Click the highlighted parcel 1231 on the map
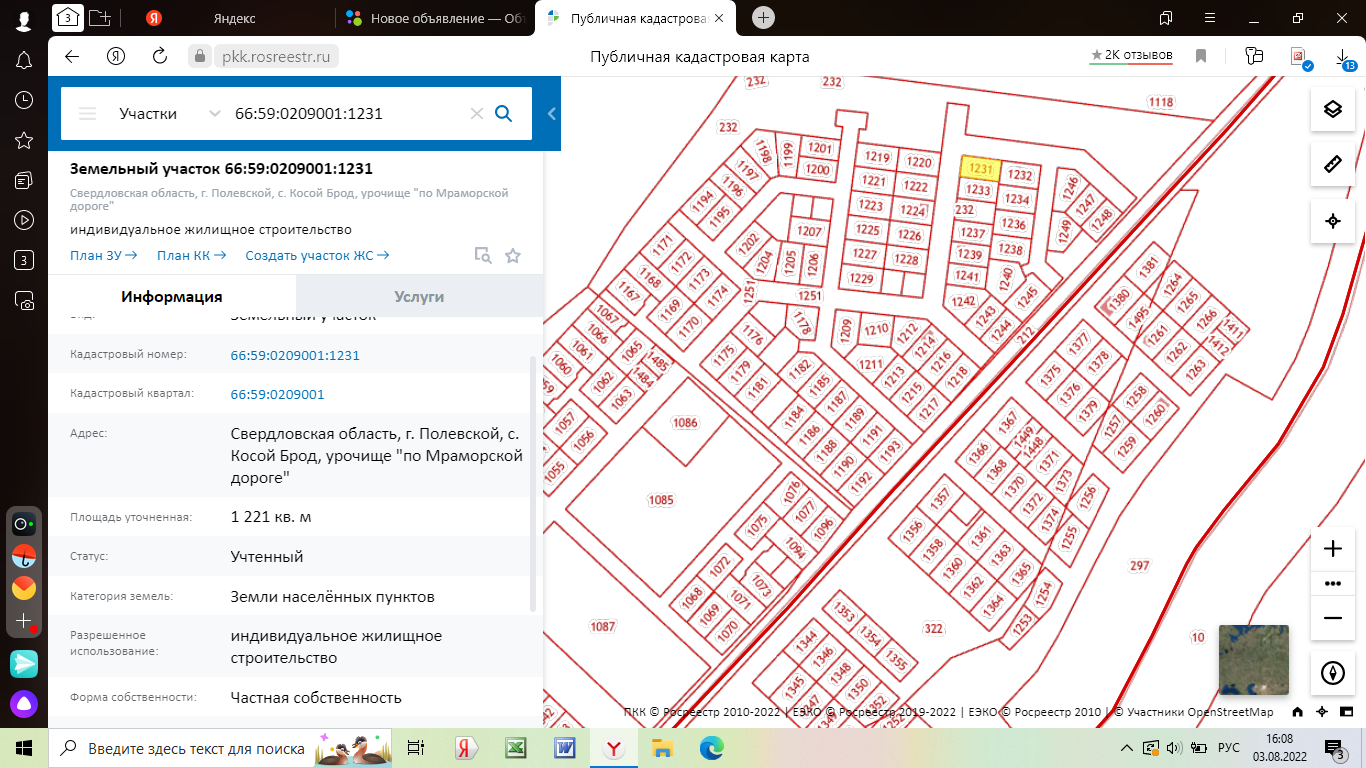 point(981,169)
